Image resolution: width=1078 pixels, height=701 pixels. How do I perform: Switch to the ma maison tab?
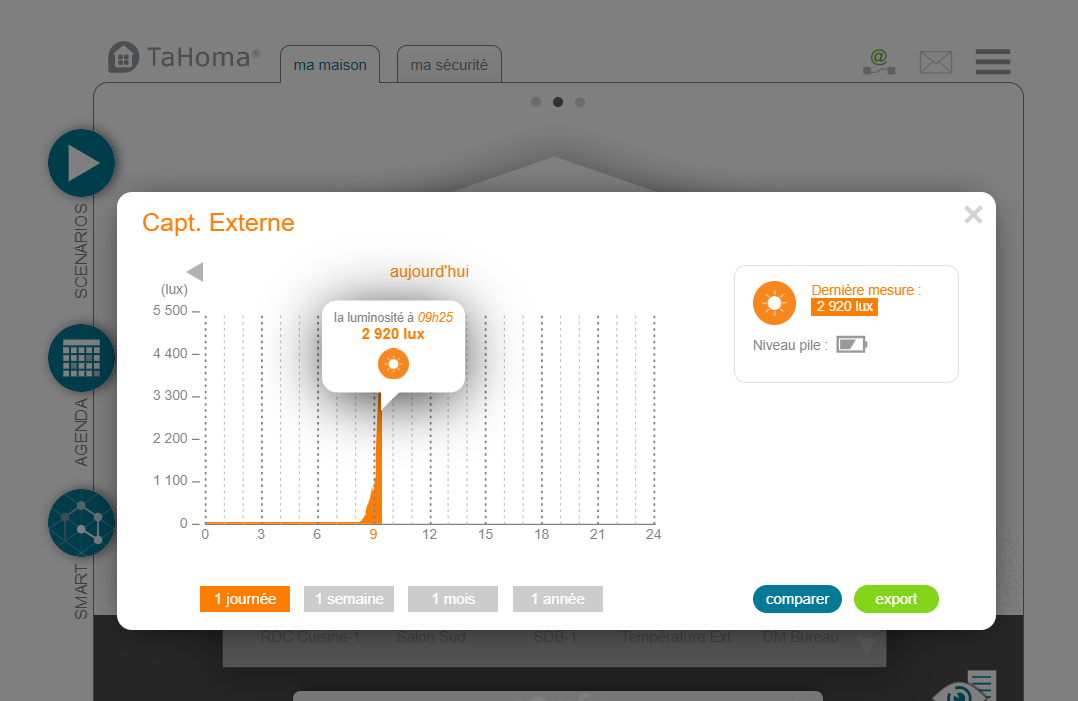pos(330,65)
